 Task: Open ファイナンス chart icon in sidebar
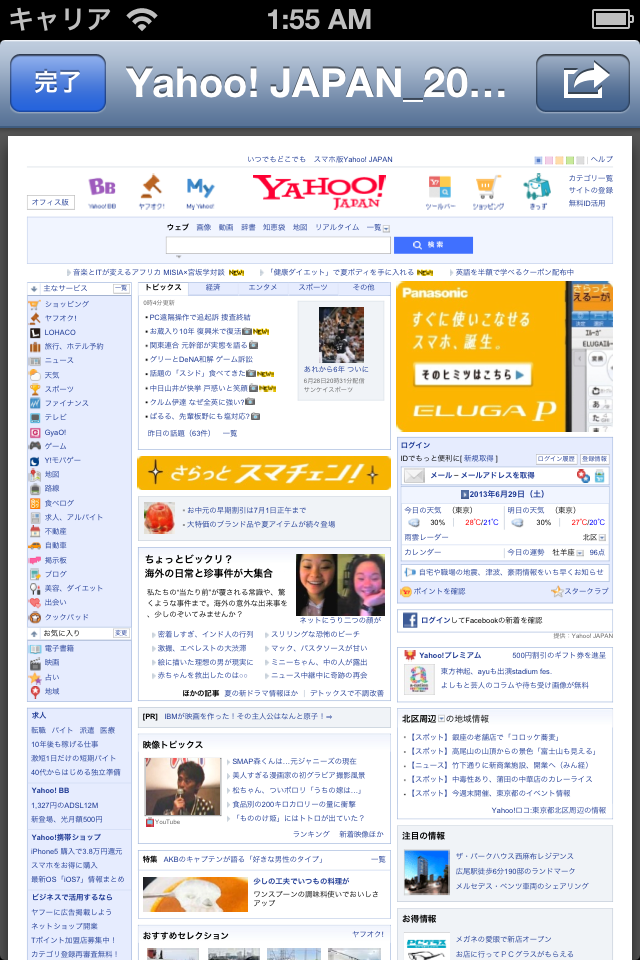36,403
